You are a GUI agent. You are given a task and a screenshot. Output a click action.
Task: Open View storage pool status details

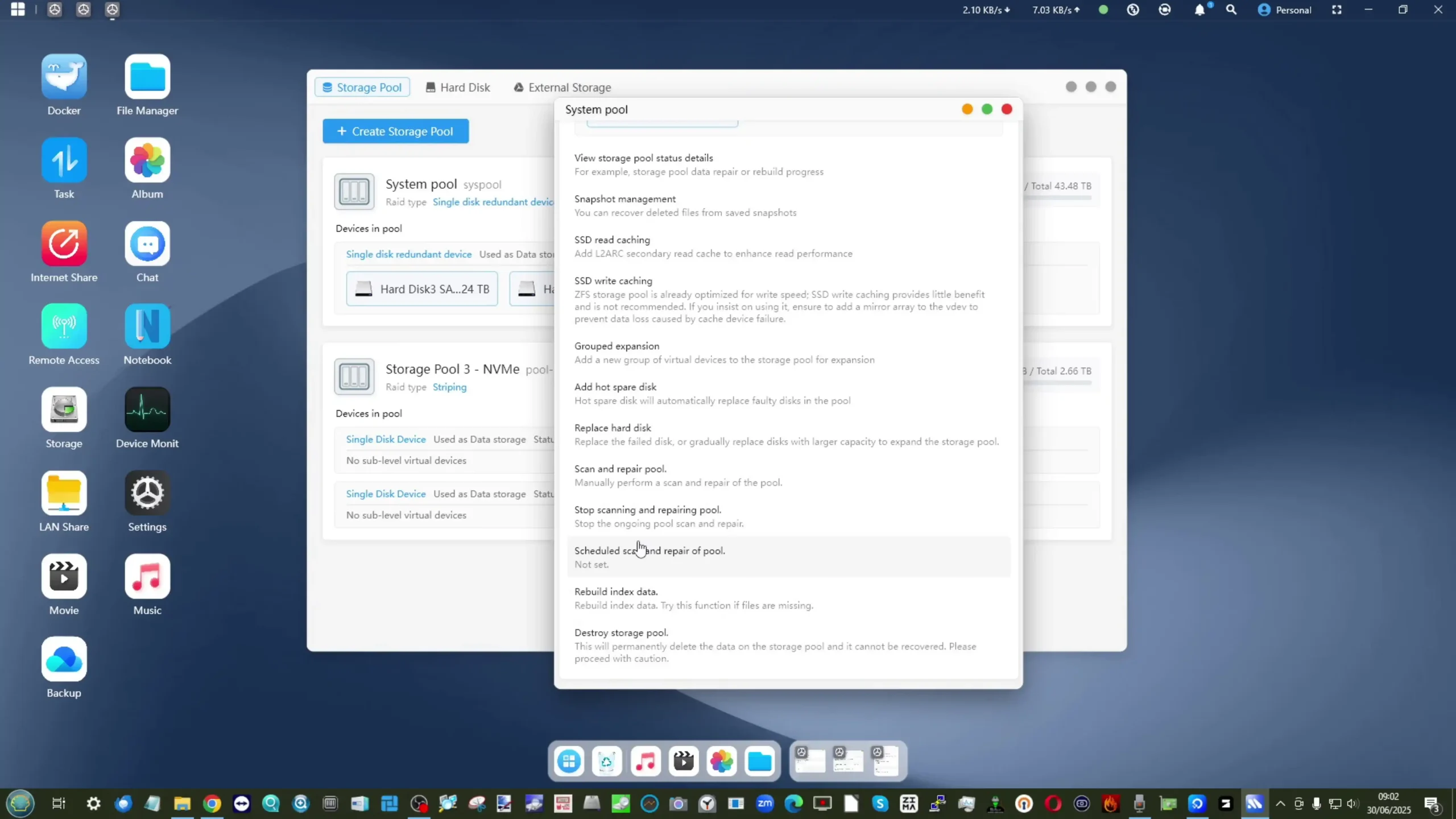point(788,164)
